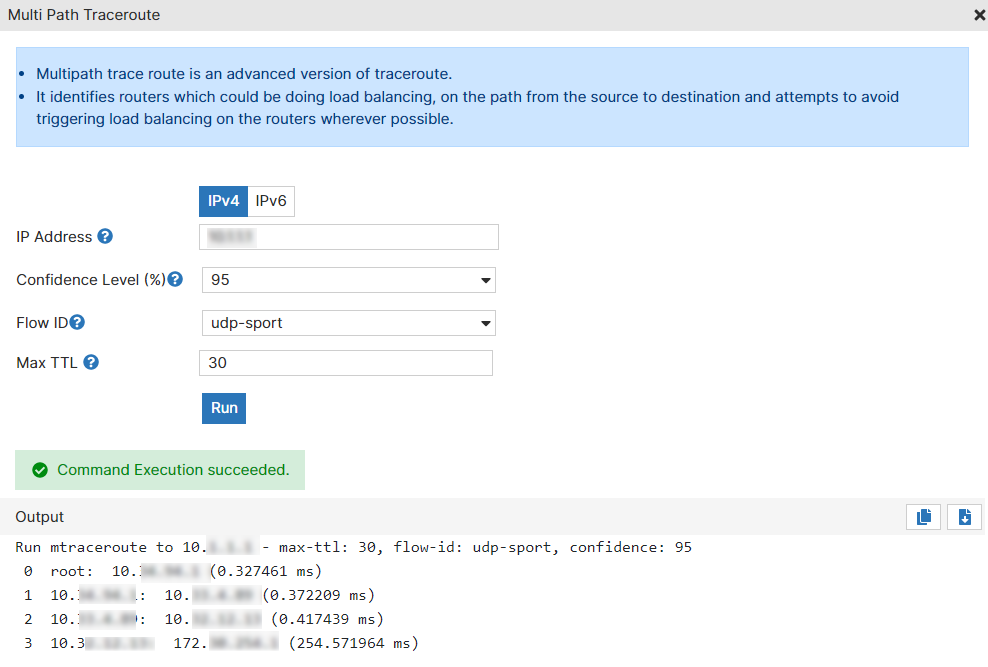Click the Confidence Level help icon
Image resolution: width=988 pixels, height=667 pixels.
(175, 279)
